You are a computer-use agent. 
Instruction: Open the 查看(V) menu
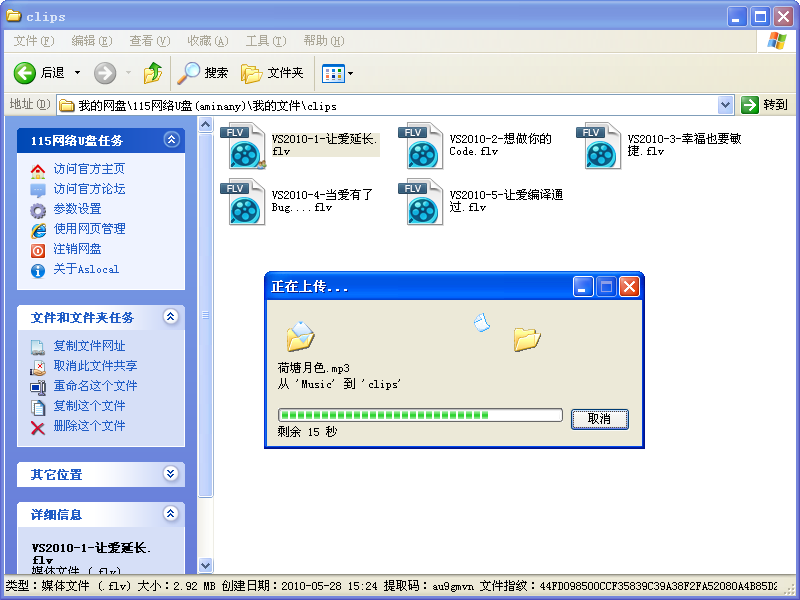pos(149,41)
